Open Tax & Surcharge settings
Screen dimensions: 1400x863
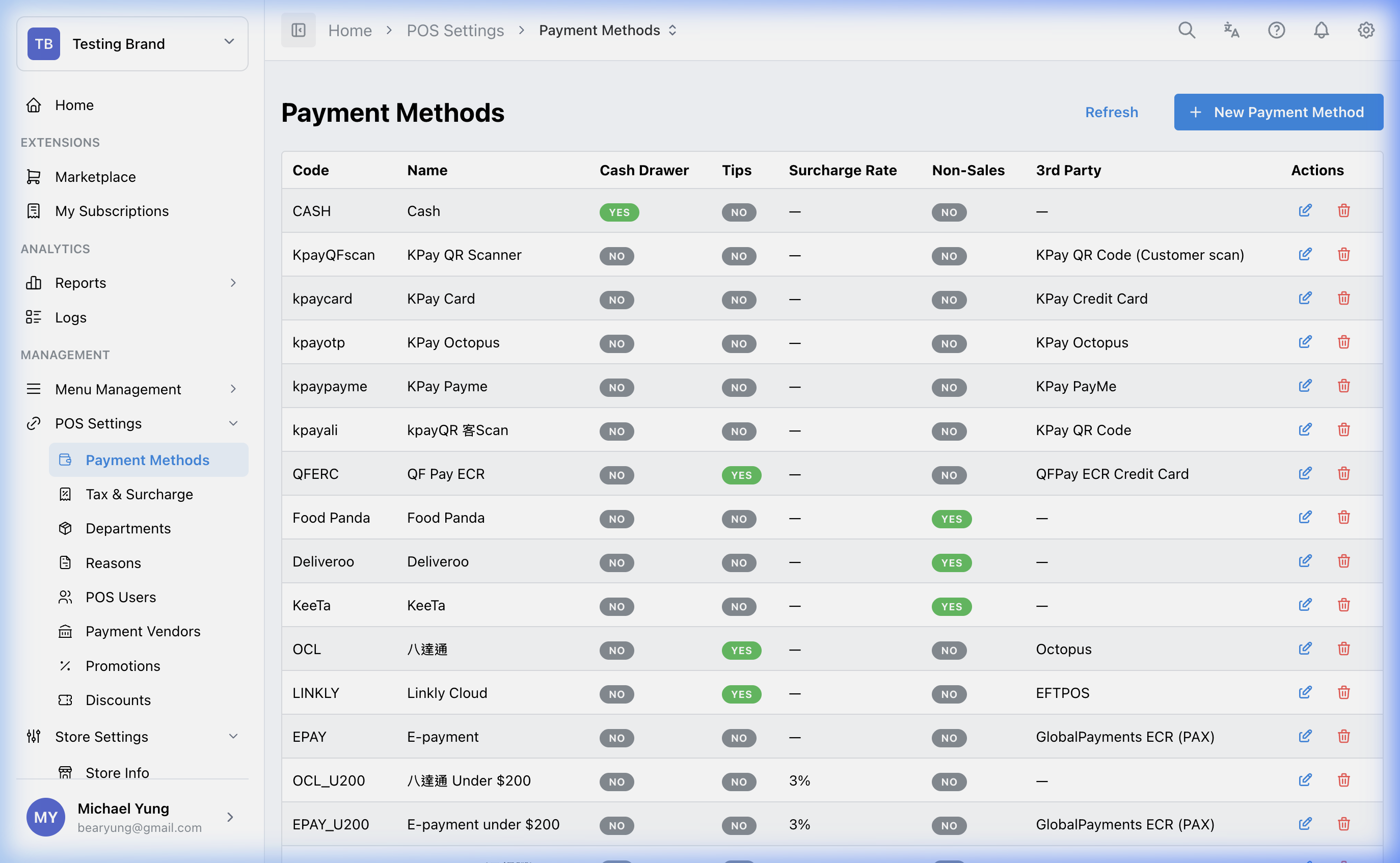pos(139,494)
